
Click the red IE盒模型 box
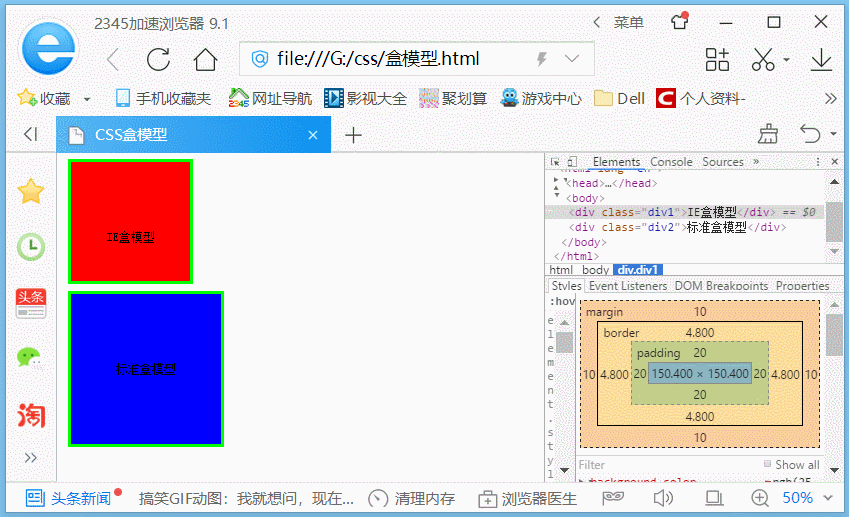130,221
